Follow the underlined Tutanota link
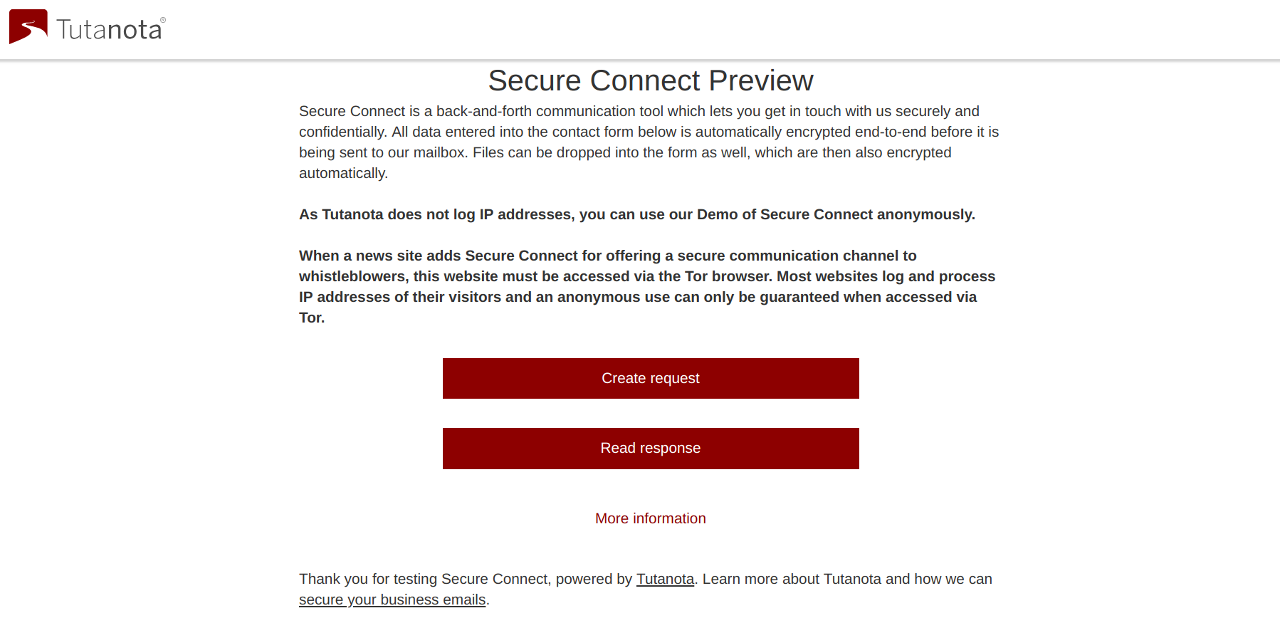 [x=665, y=579]
